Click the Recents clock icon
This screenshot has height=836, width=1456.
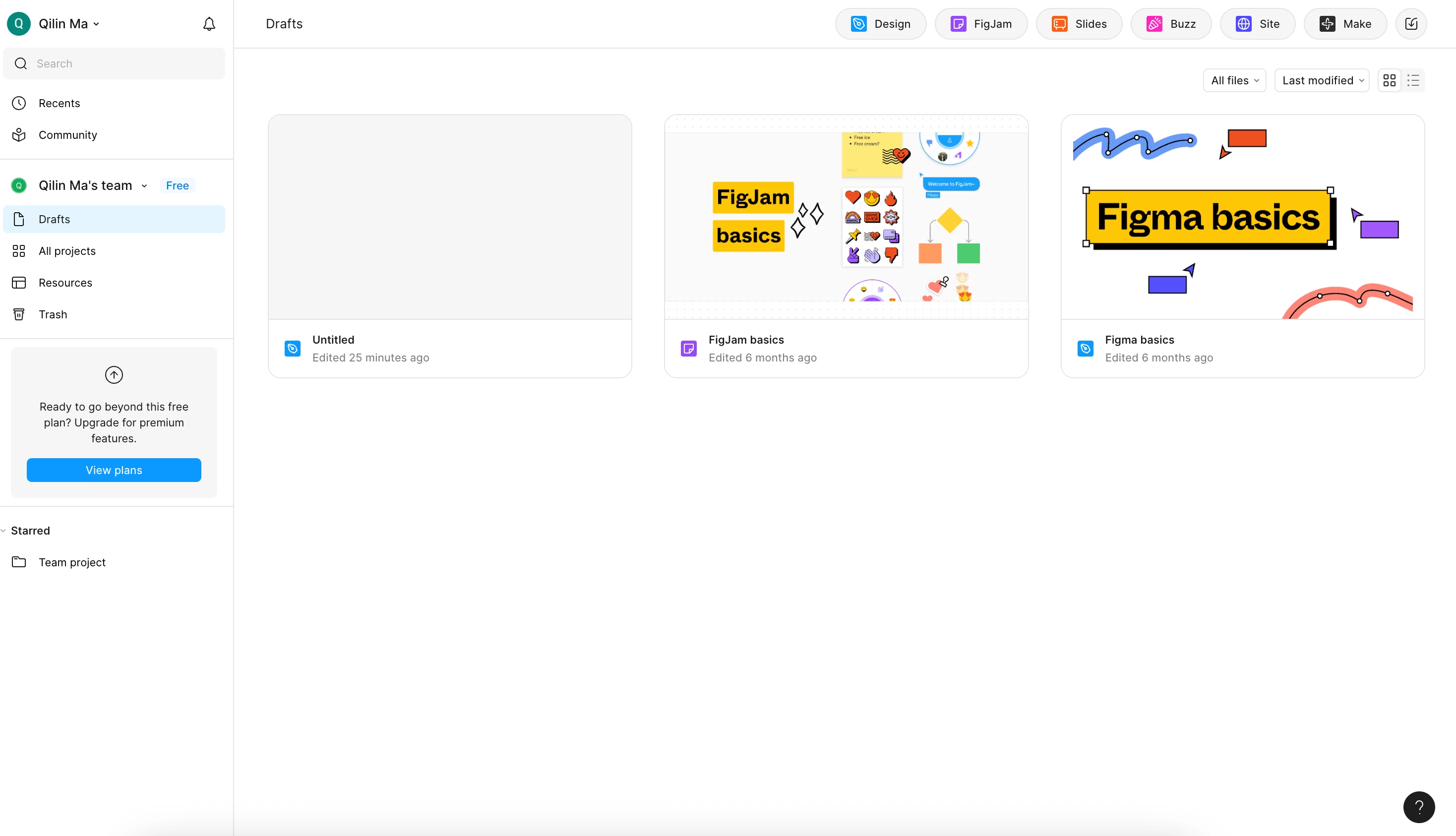tap(19, 103)
